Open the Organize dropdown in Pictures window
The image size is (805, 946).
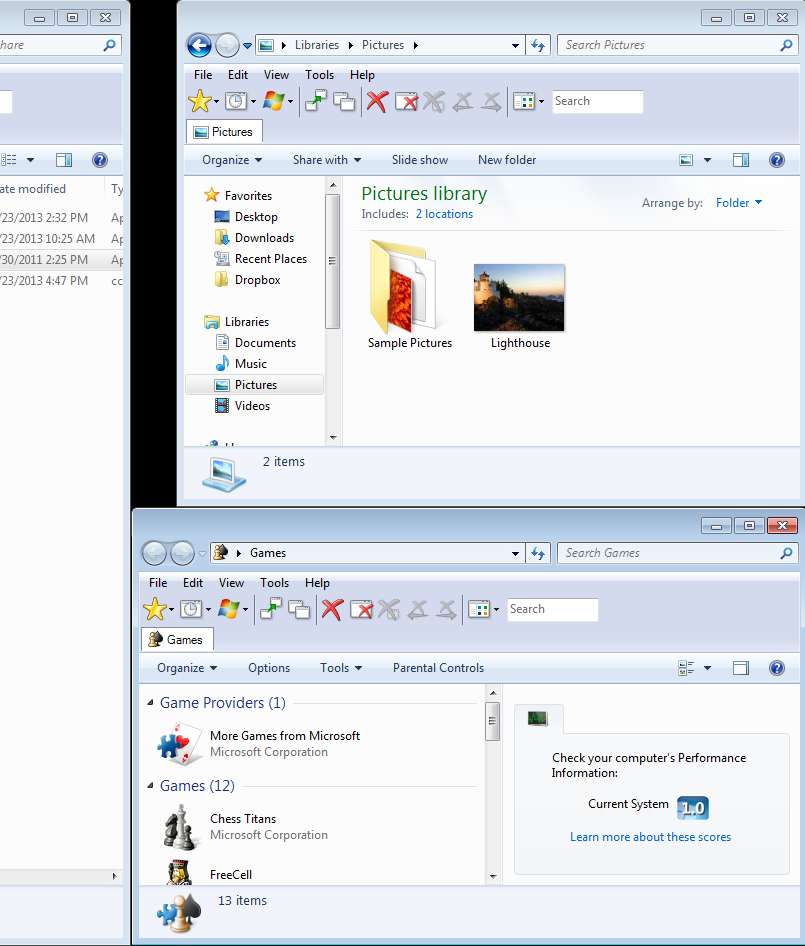232,160
